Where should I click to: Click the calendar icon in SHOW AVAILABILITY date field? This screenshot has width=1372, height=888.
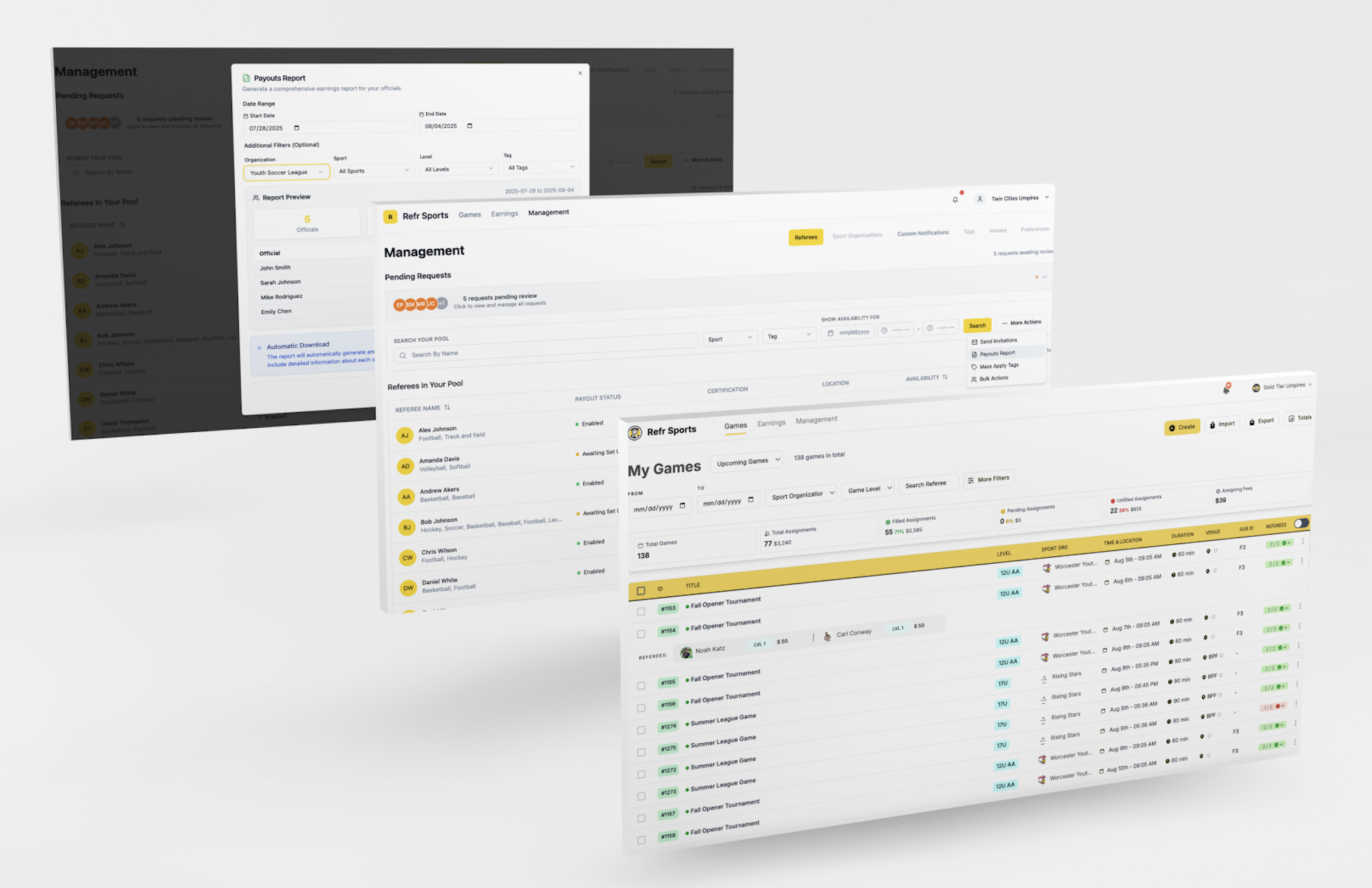pyautogui.click(x=830, y=333)
